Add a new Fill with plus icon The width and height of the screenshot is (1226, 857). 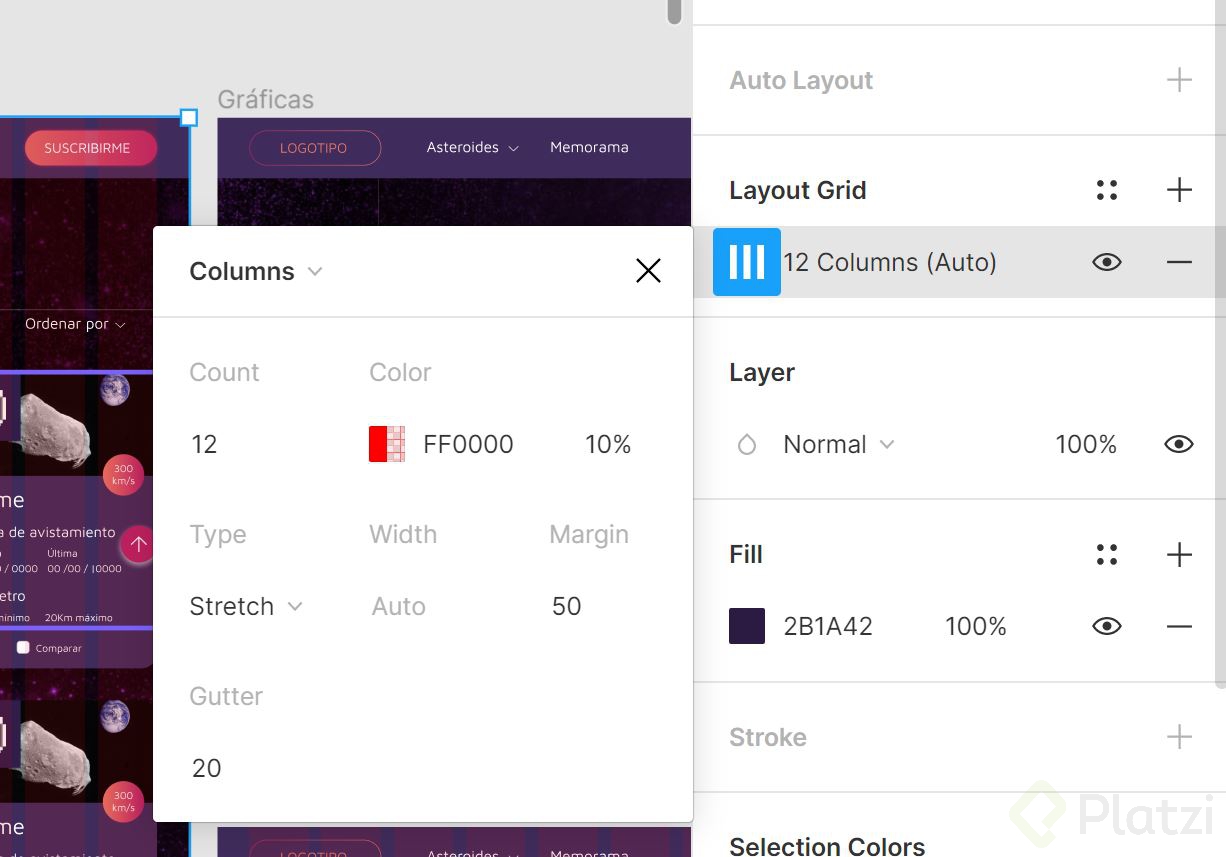[x=1179, y=554]
